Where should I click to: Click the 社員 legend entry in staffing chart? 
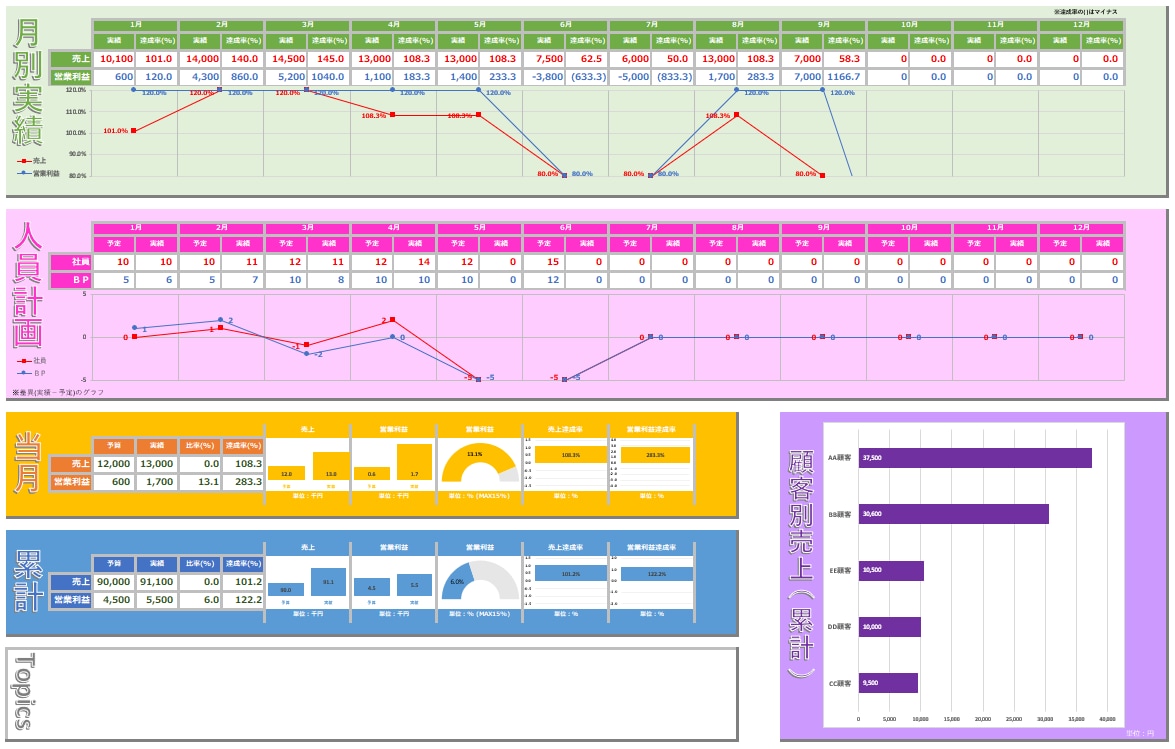point(32,361)
